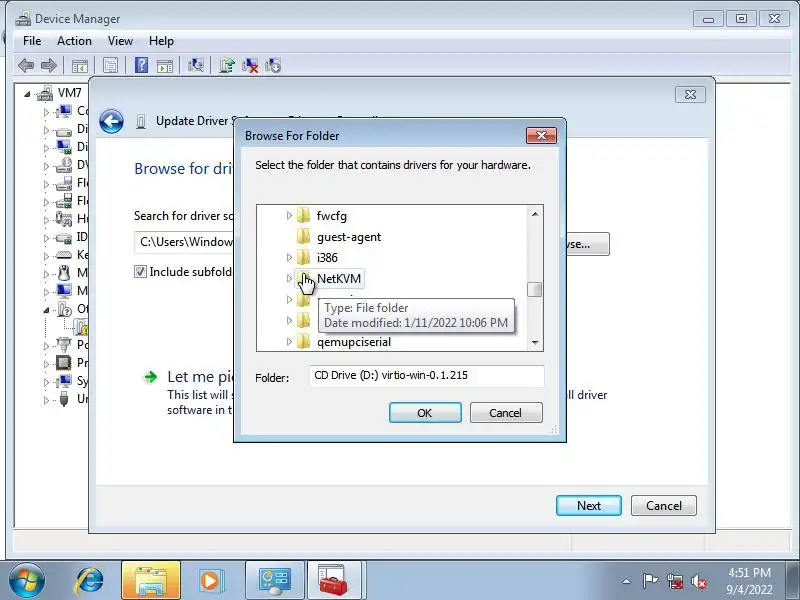
Task: Expand the qemupciserial folder
Action: tap(289, 341)
